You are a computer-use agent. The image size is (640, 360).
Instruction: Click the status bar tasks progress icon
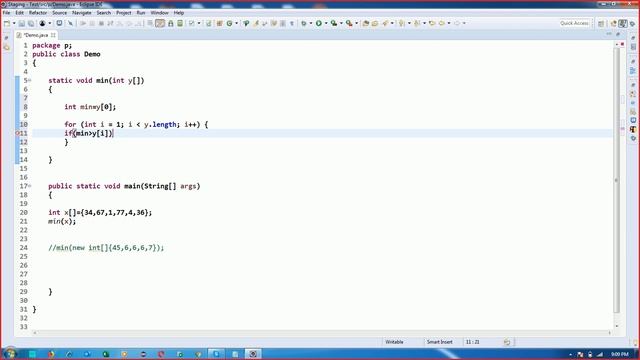tap(507, 342)
